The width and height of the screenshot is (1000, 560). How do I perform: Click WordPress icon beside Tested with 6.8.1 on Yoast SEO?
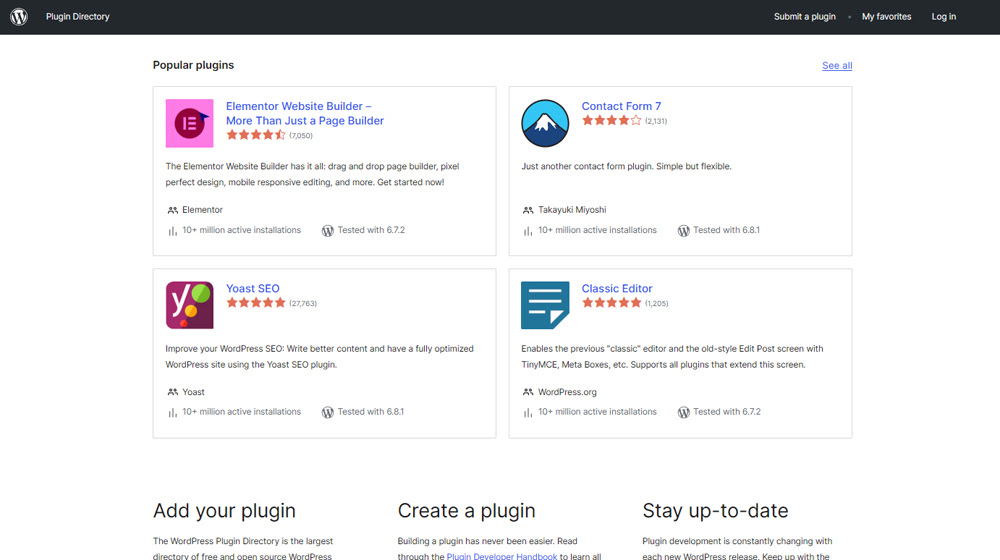(328, 413)
